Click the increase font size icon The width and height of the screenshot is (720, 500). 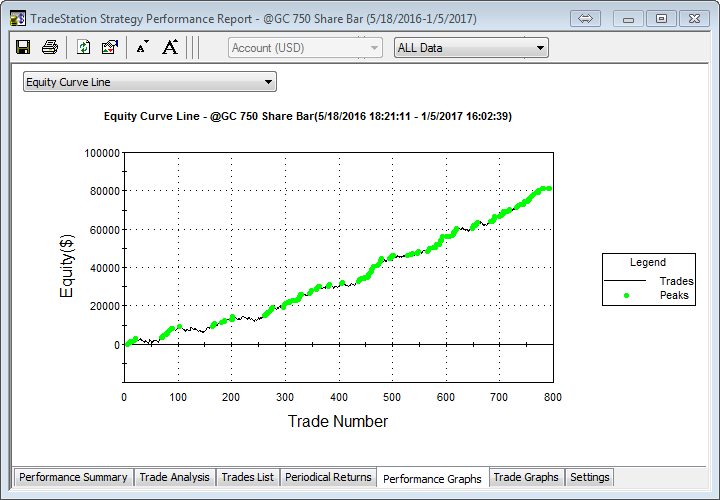170,47
